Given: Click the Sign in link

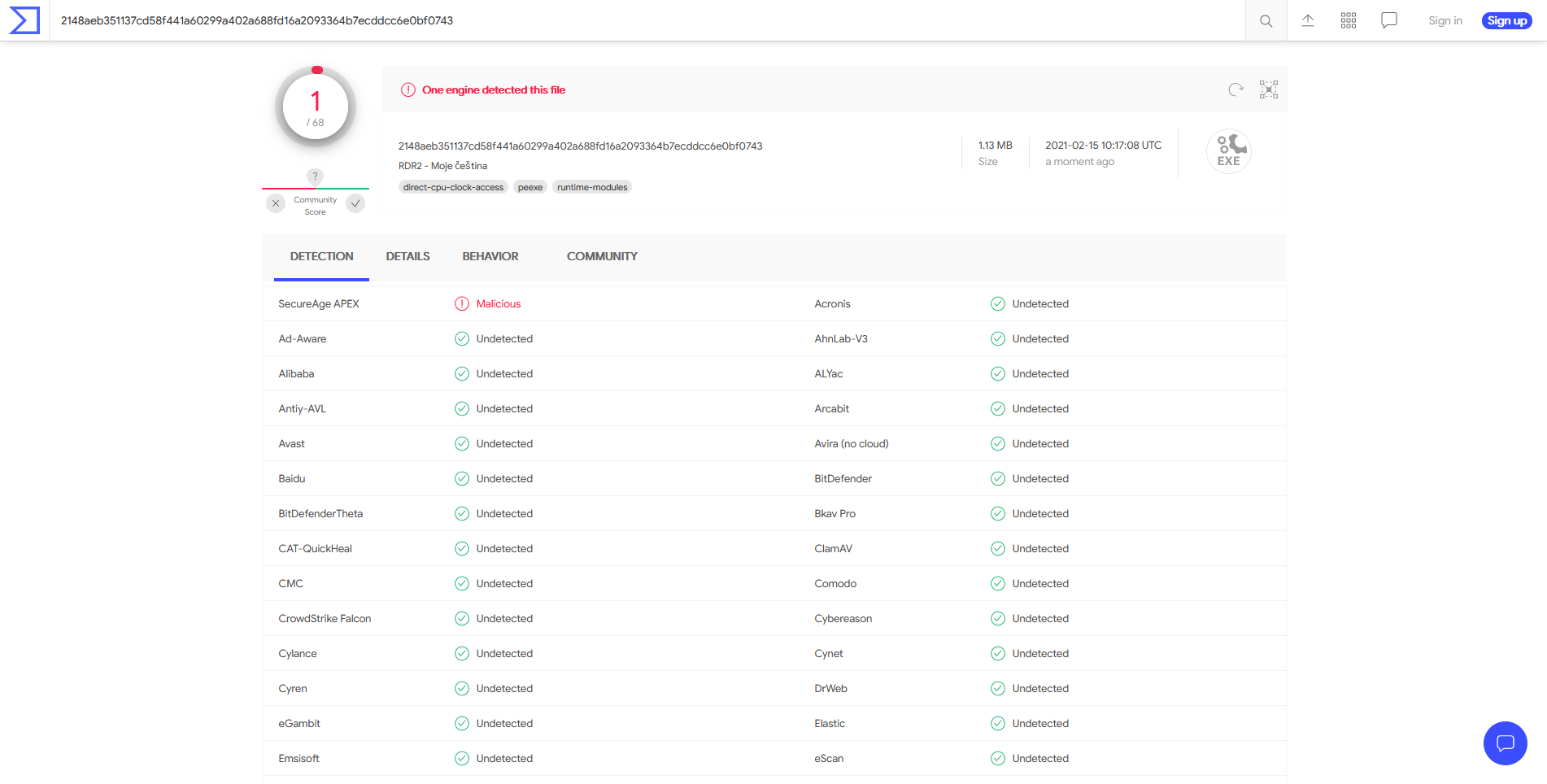Looking at the screenshot, I should pos(1445,21).
